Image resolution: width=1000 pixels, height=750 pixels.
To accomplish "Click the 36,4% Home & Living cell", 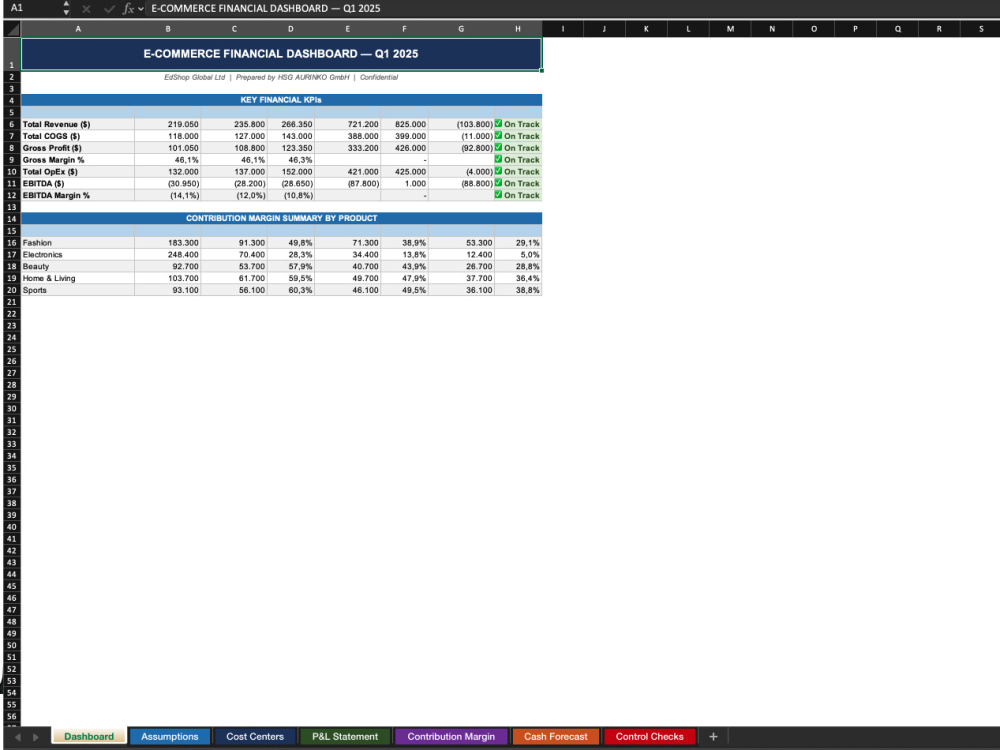I will click(518, 278).
